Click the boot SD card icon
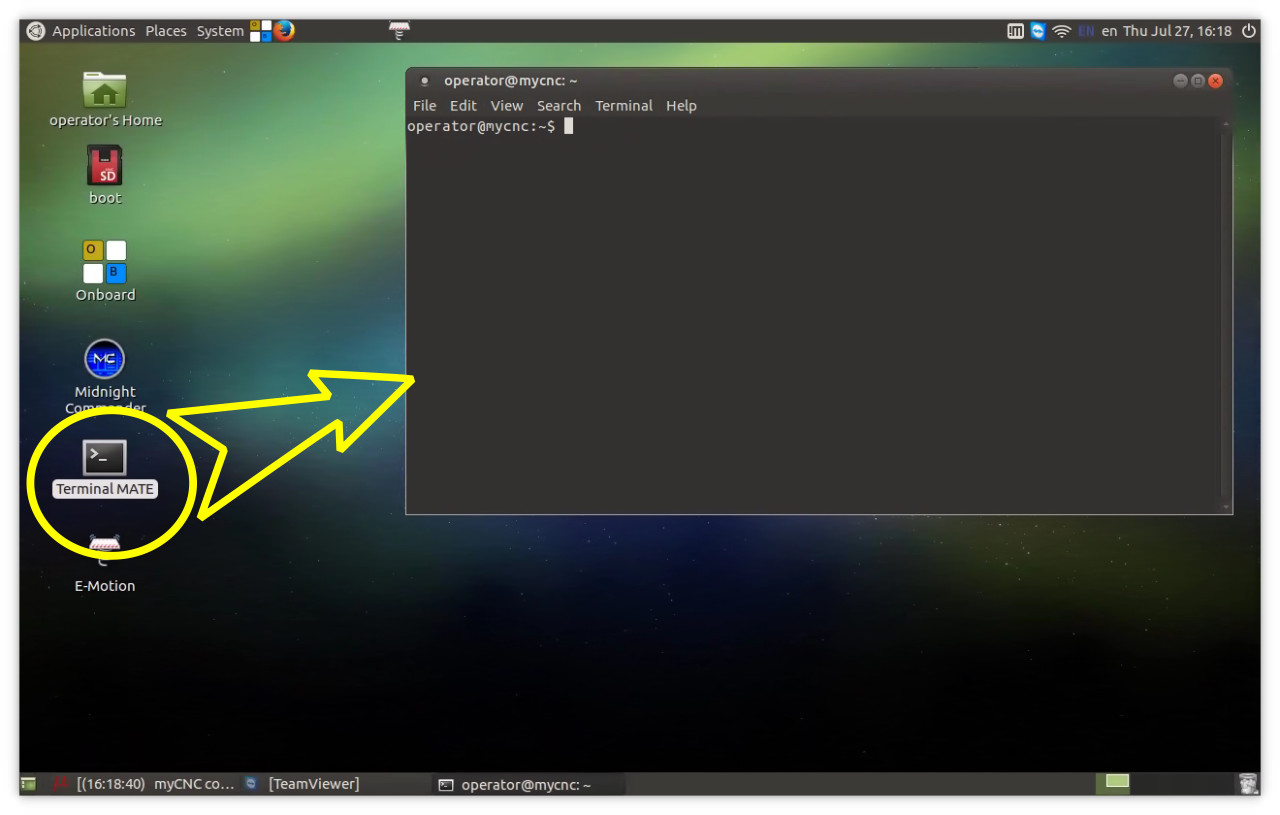The width and height of the screenshot is (1280, 815). [105, 166]
